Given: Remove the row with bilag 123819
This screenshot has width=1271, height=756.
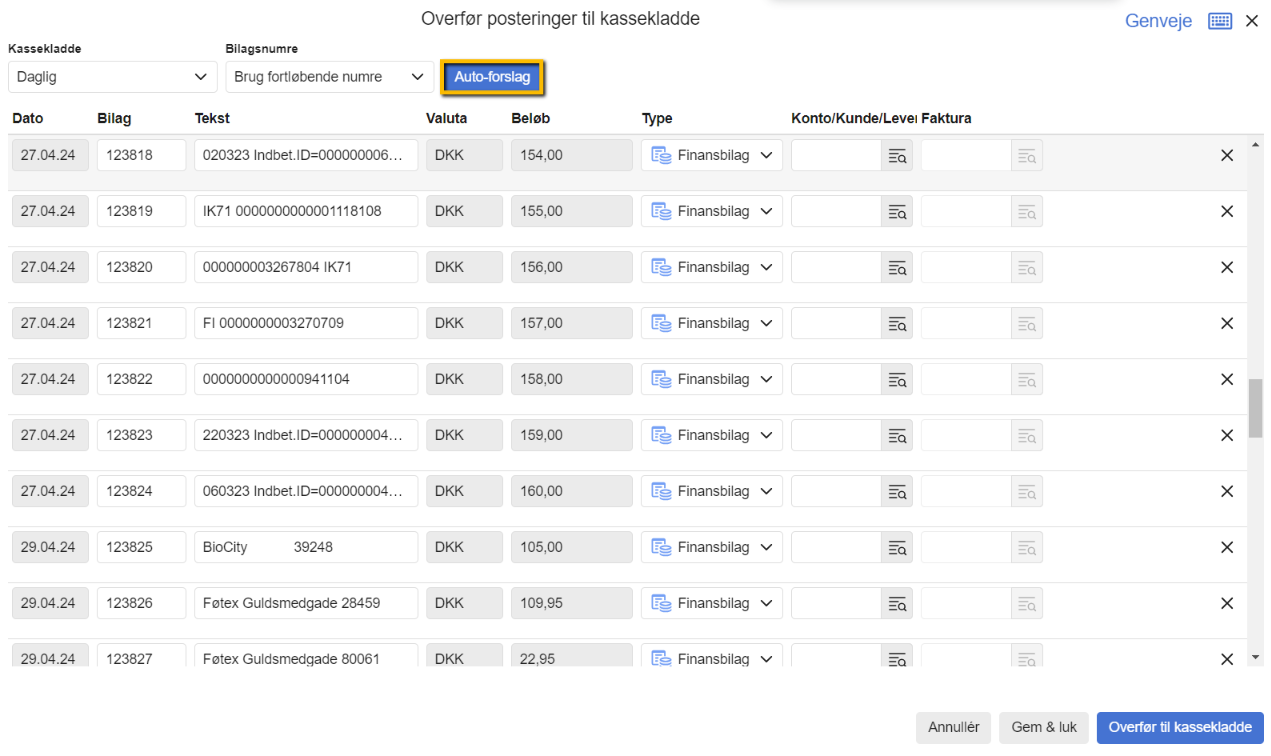Looking at the screenshot, I should [x=1227, y=212].
